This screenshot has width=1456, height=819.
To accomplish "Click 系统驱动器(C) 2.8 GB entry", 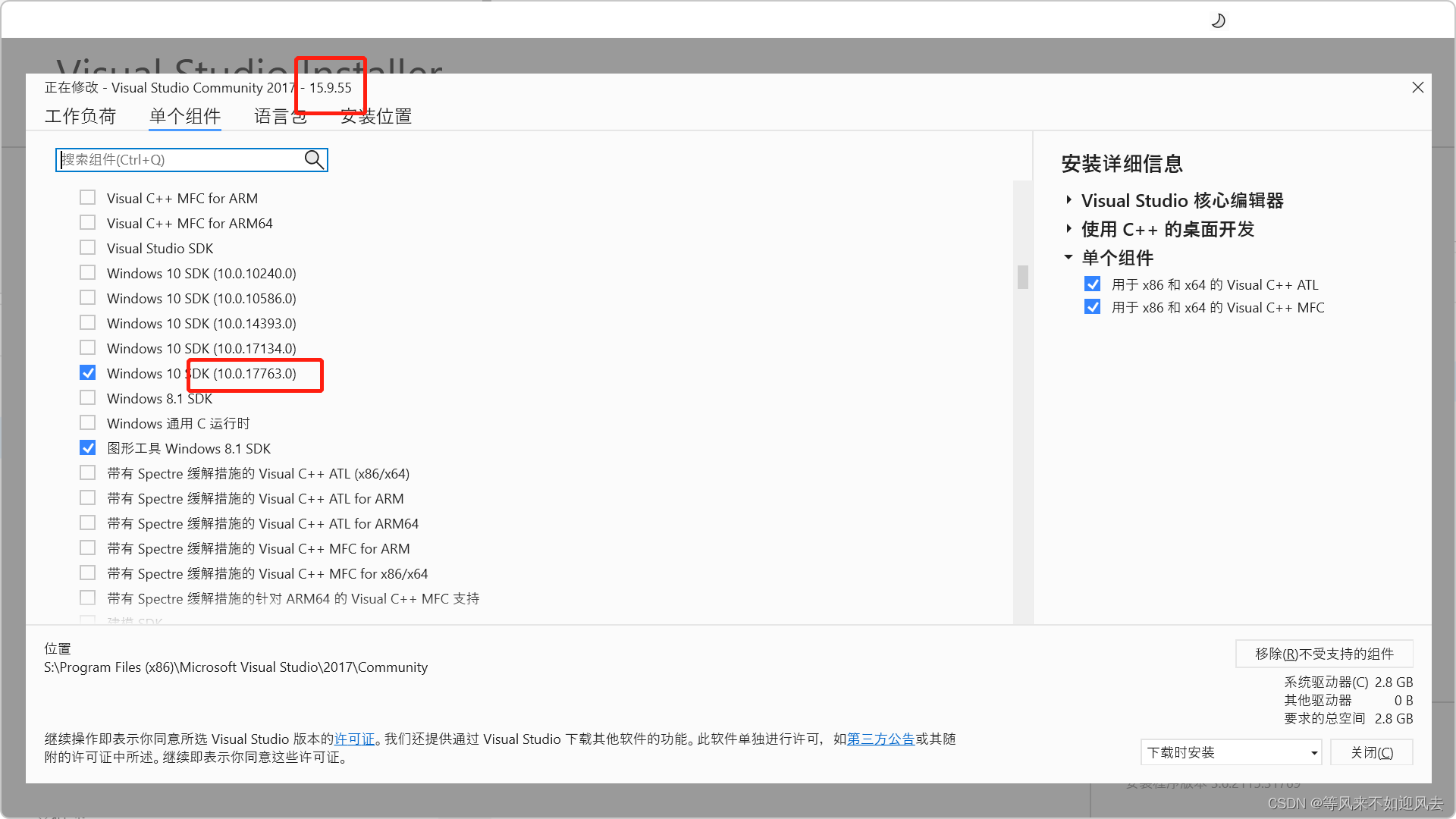I will (1348, 682).
